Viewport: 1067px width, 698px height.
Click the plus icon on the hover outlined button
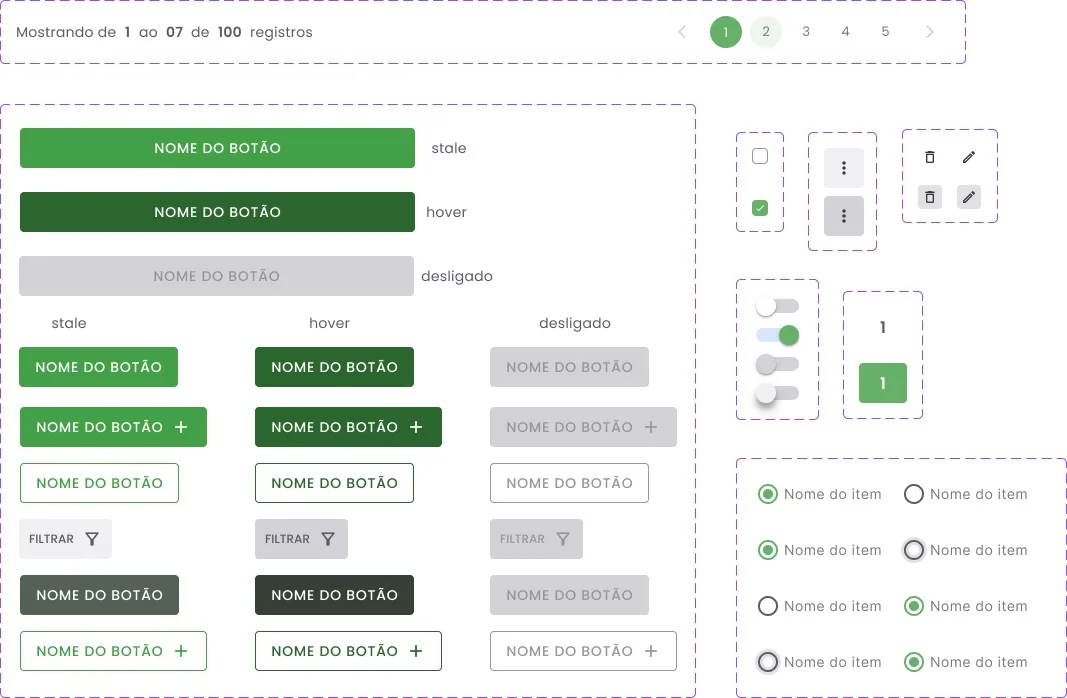coord(416,651)
